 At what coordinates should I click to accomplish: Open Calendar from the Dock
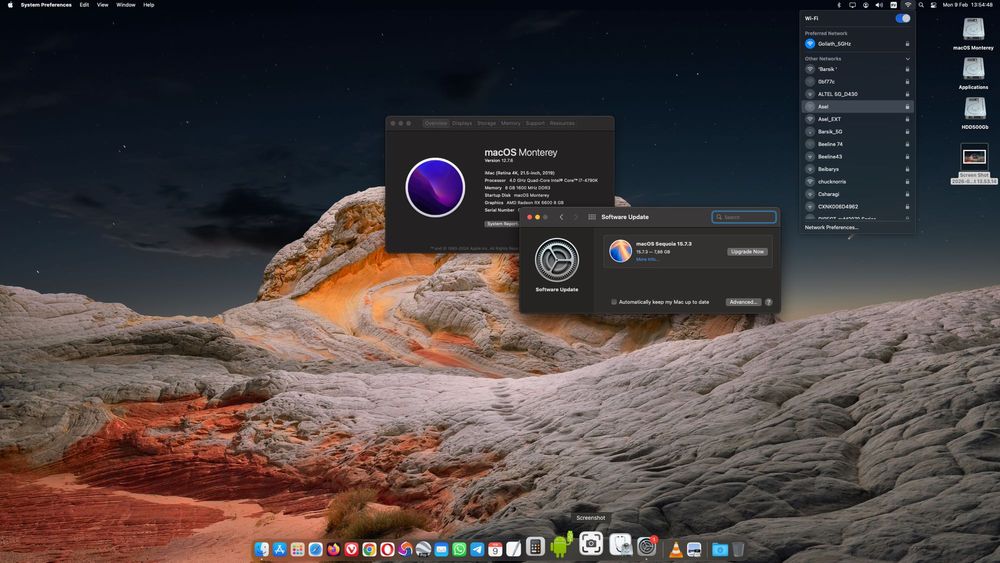point(495,549)
